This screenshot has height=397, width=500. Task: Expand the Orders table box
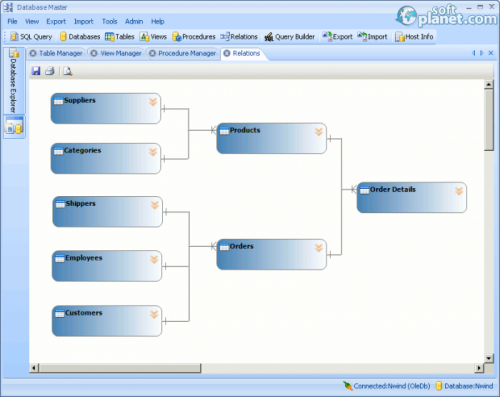tap(319, 248)
